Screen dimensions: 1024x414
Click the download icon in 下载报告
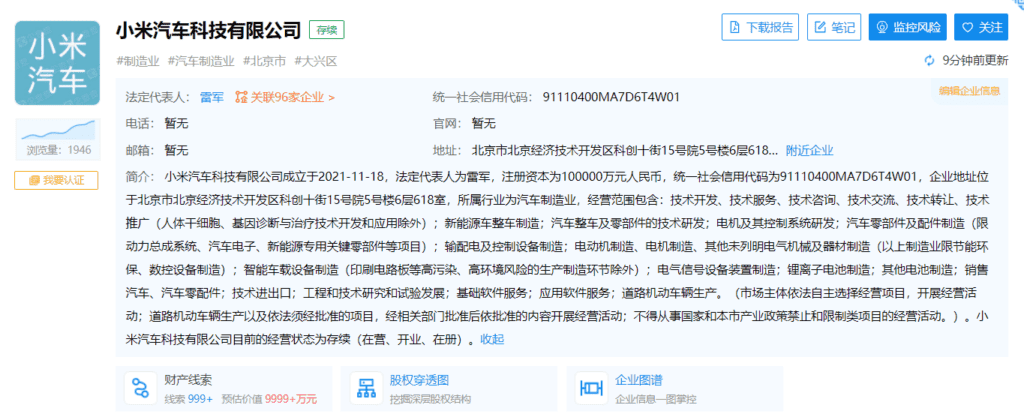(x=735, y=27)
